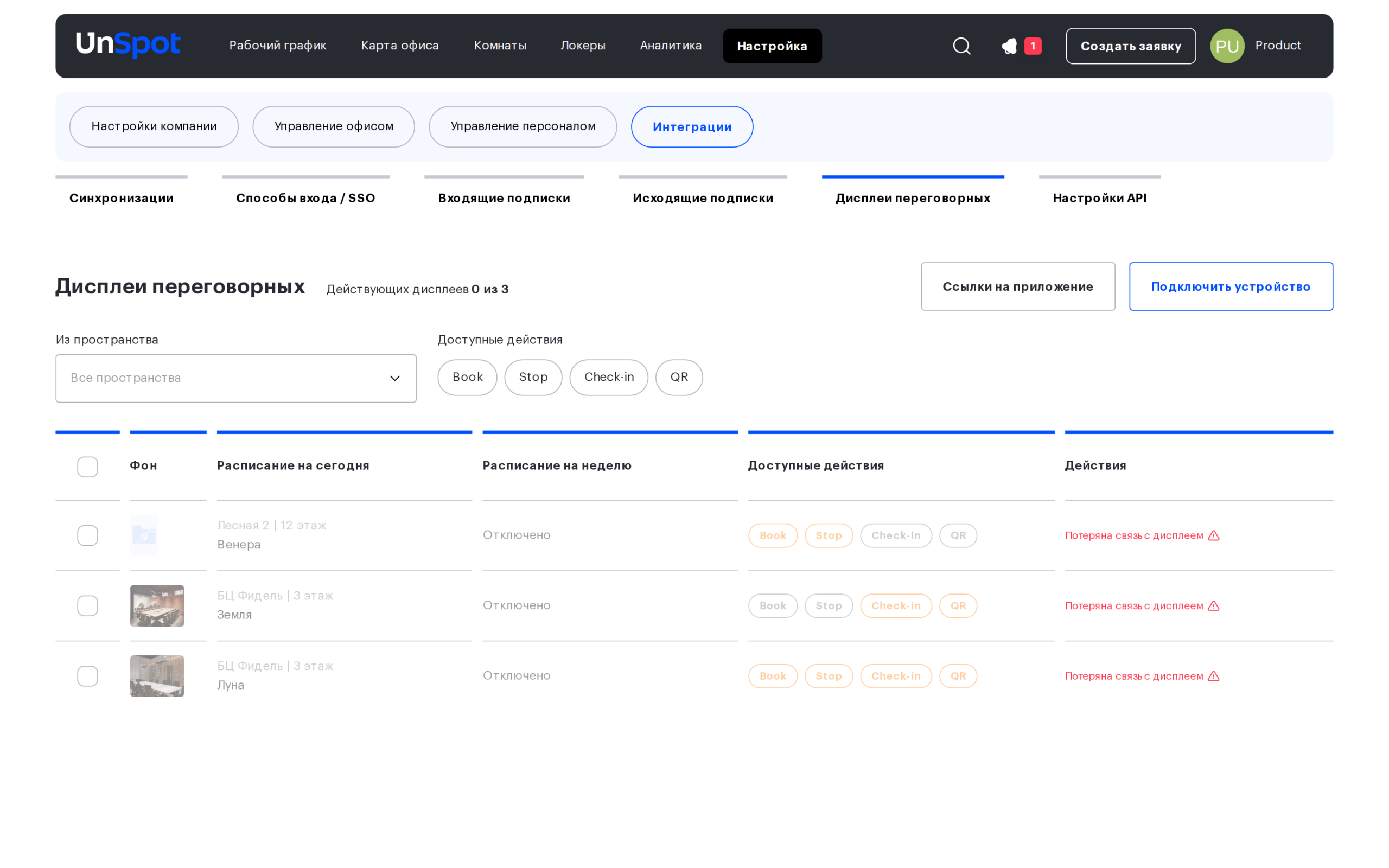Toggle QR action in Луна row
Viewport: 1389px width, 868px height.
point(958,676)
